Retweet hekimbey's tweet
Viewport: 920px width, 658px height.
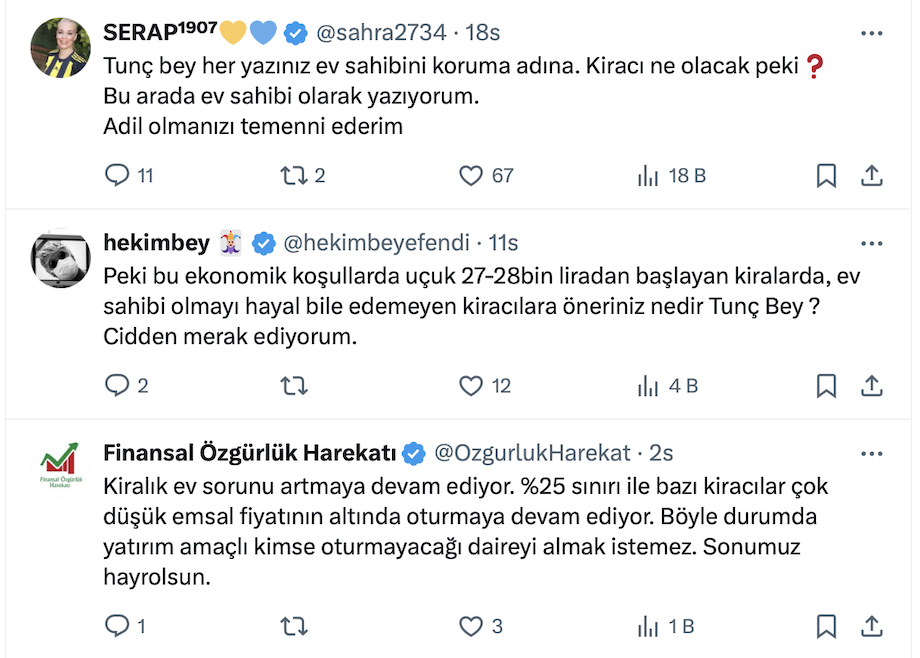tap(293, 385)
